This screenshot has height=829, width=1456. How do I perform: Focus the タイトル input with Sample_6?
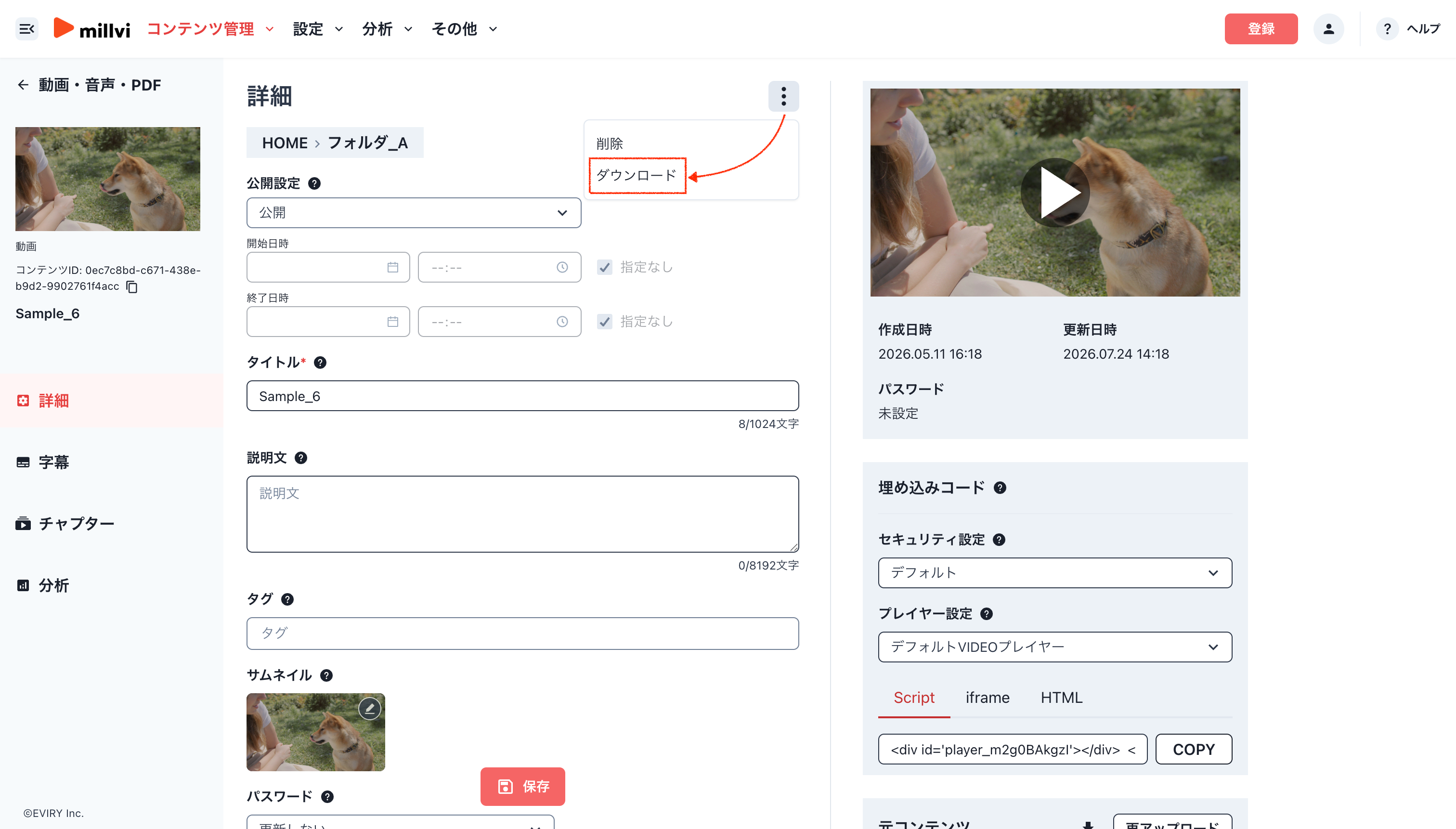pyautogui.click(x=523, y=396)
